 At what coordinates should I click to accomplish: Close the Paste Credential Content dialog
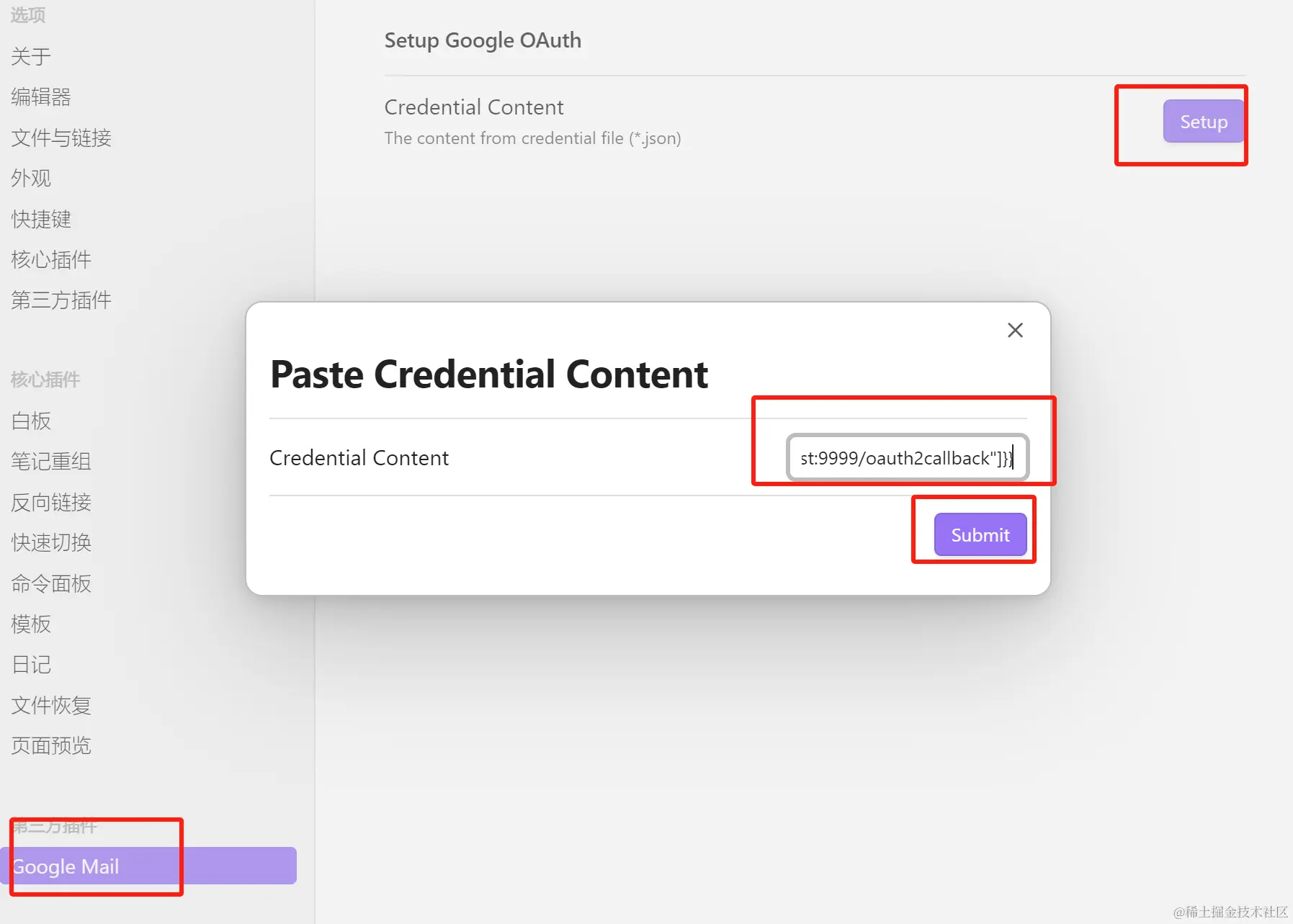(1015, 331)
